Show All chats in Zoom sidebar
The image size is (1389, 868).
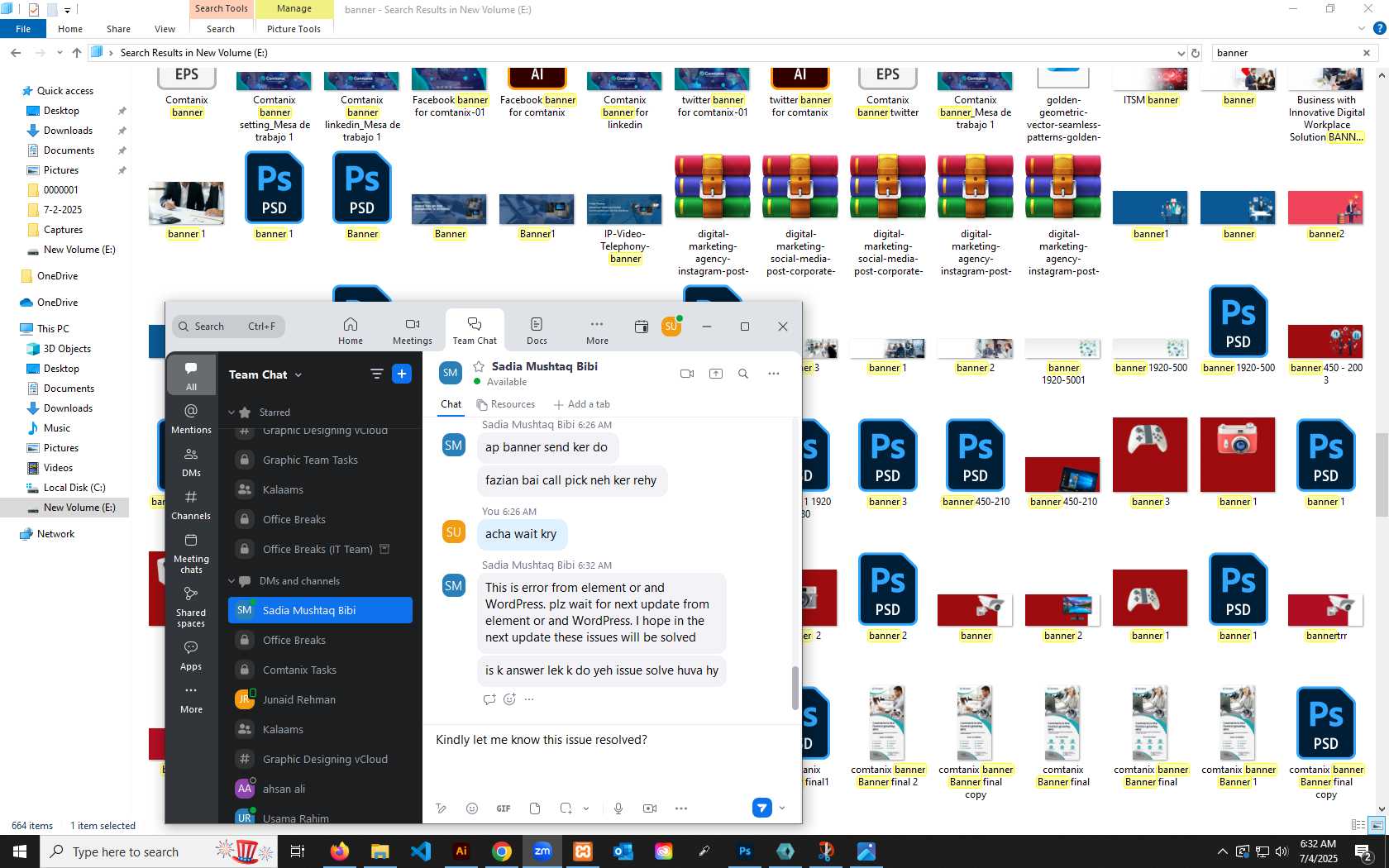[191, 375]
